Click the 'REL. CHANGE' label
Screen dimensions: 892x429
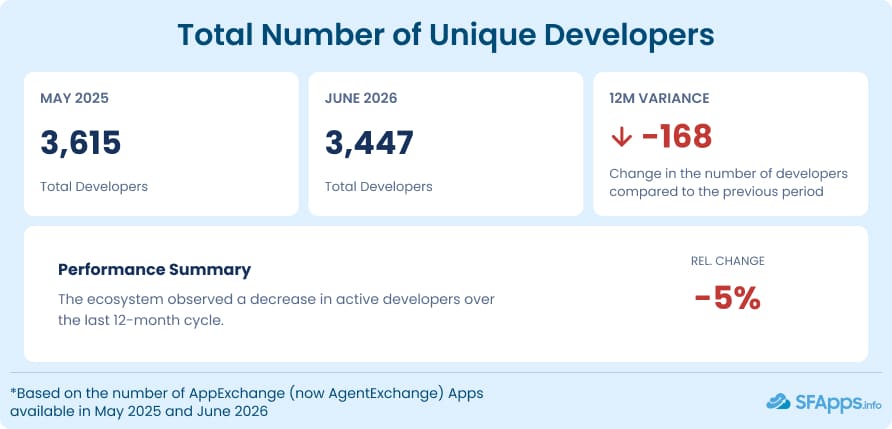click(728, 261)
